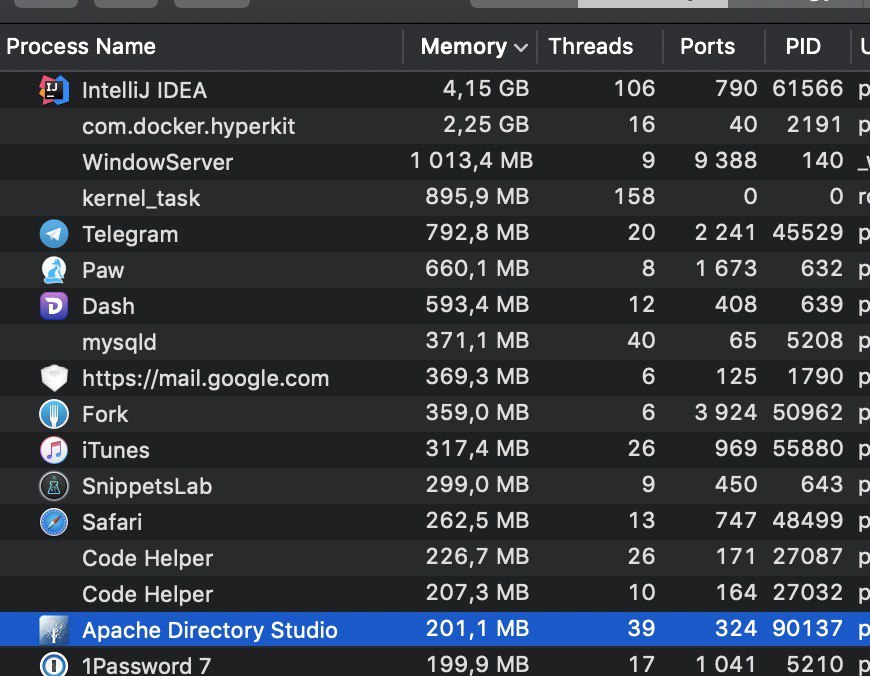This screenshot has width=870, height=676.
Task: Click the Paw app icon
Action: pos(54,270)
